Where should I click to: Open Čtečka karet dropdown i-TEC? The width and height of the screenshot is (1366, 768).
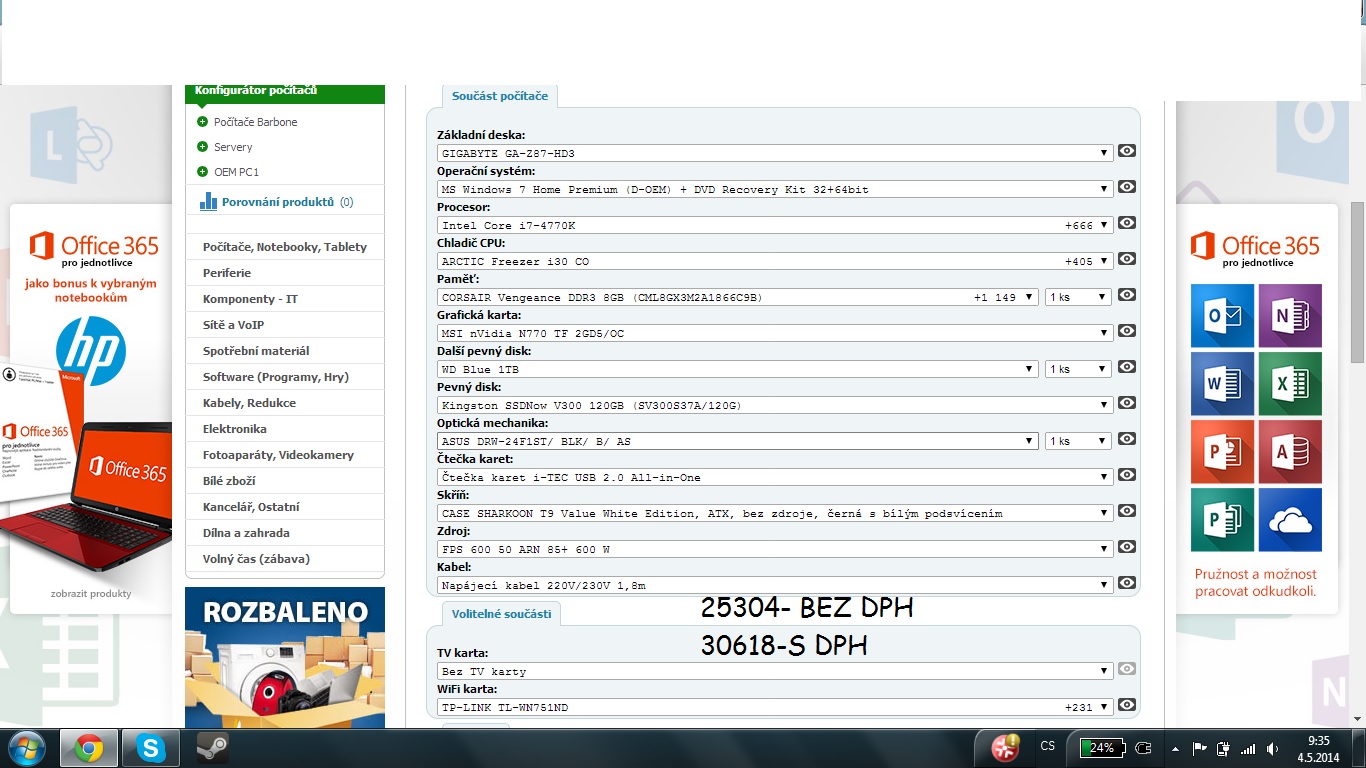[775, 477]
